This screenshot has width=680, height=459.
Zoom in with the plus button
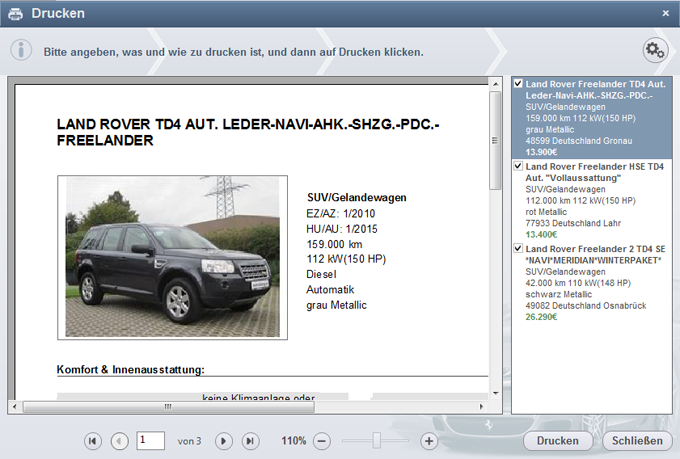click(429, 441)
